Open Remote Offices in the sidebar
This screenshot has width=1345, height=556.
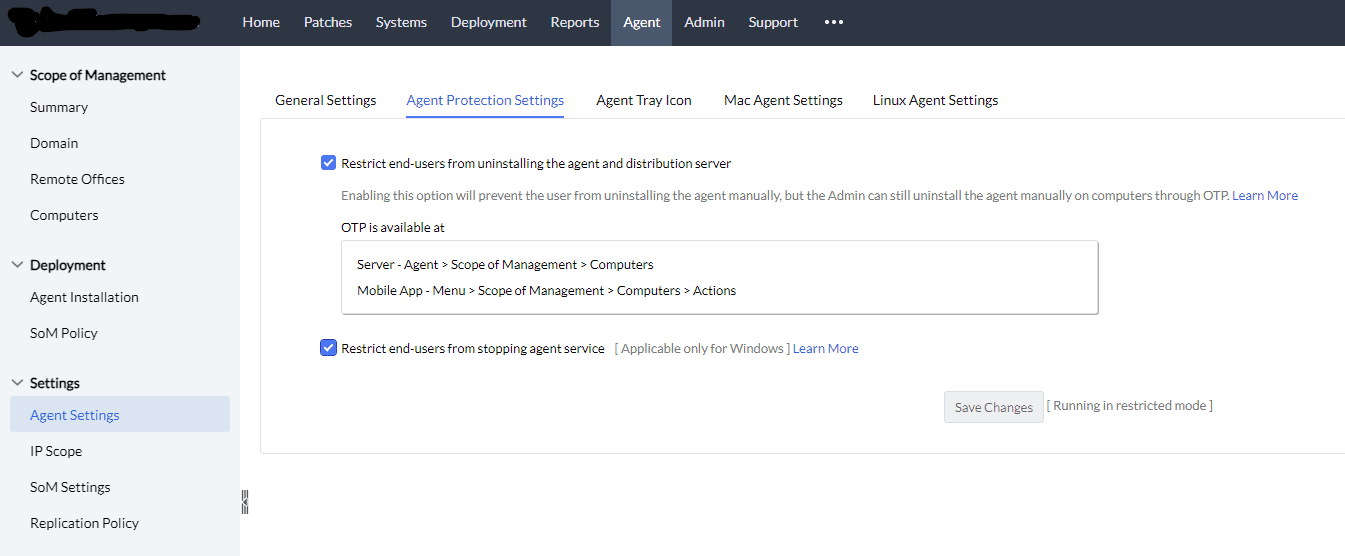click(x=77, y=179)
